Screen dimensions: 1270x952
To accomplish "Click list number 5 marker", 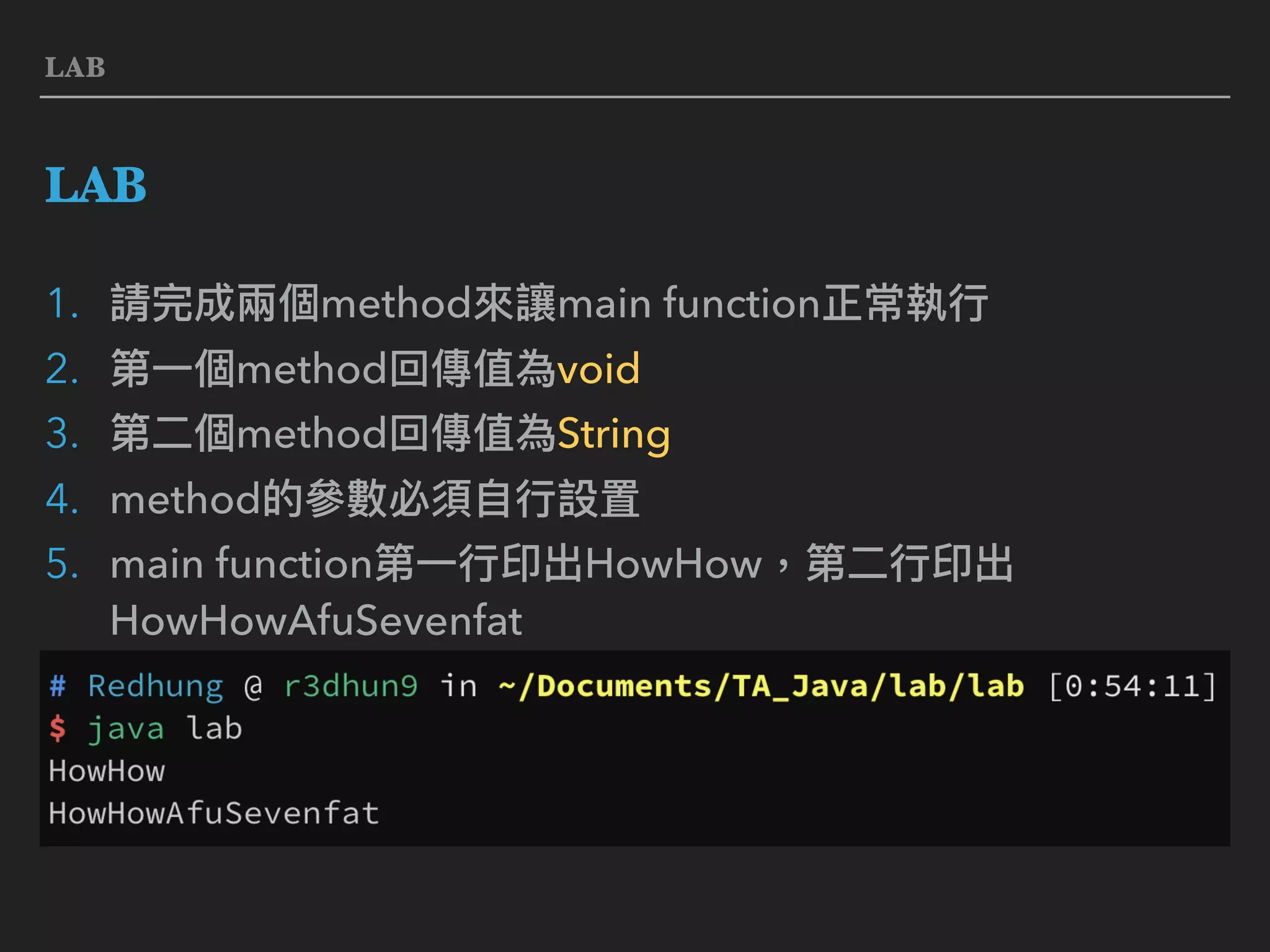I will [63, 564].
